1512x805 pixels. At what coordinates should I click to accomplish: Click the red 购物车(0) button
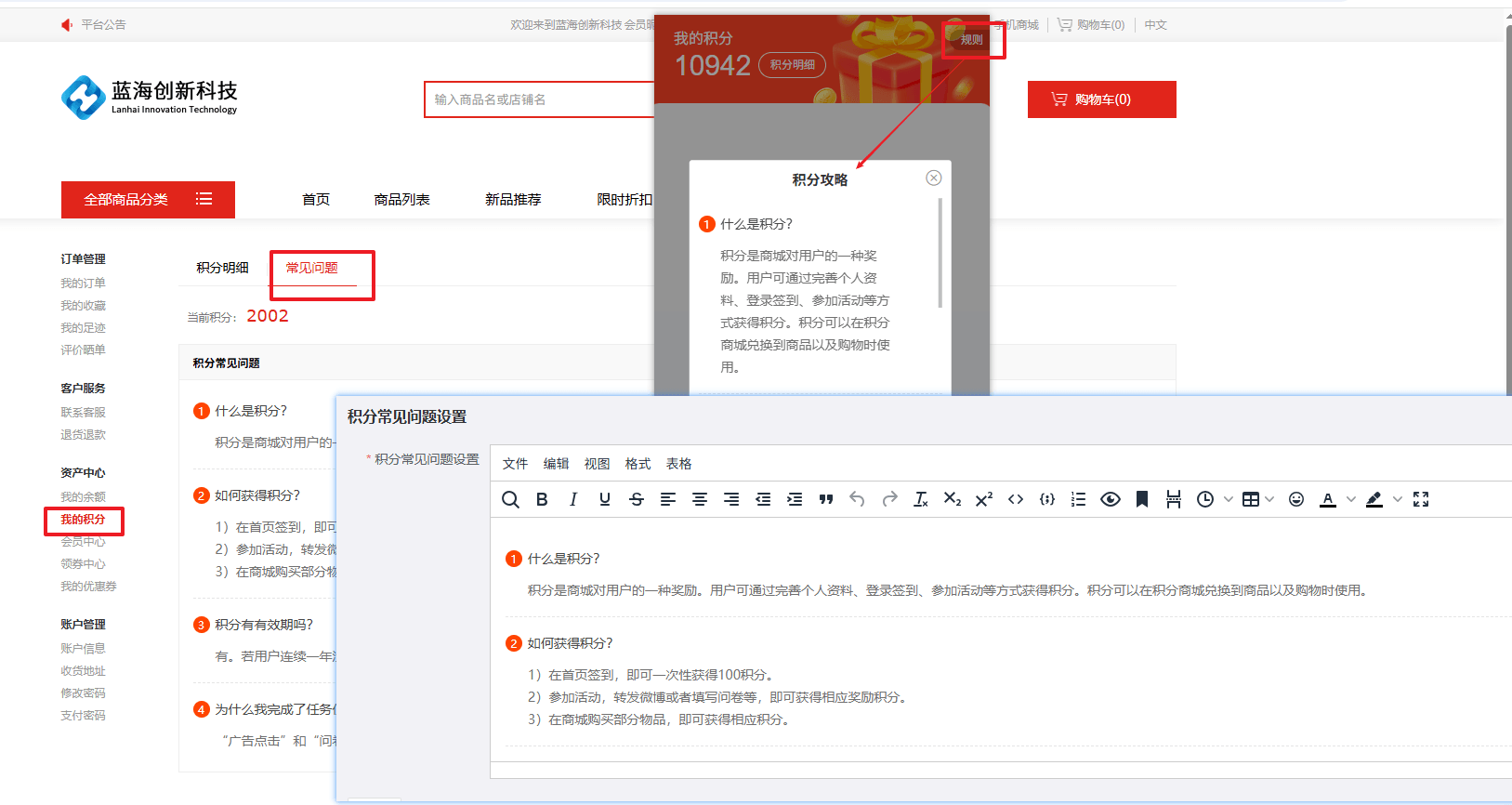pyautogui.click(x=1101, y=99)
